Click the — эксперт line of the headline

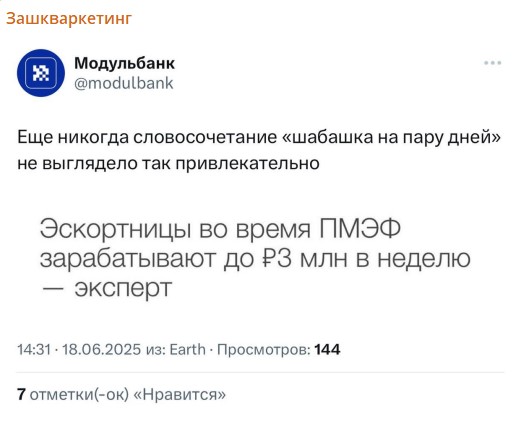point(107,288)
